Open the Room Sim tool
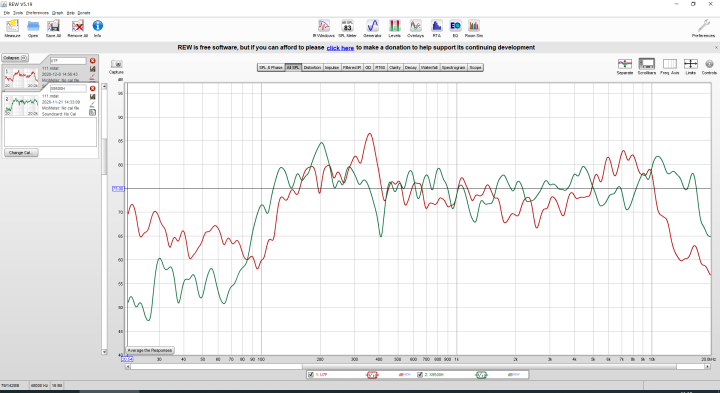 pyautogui.click(x=473, y=28)
